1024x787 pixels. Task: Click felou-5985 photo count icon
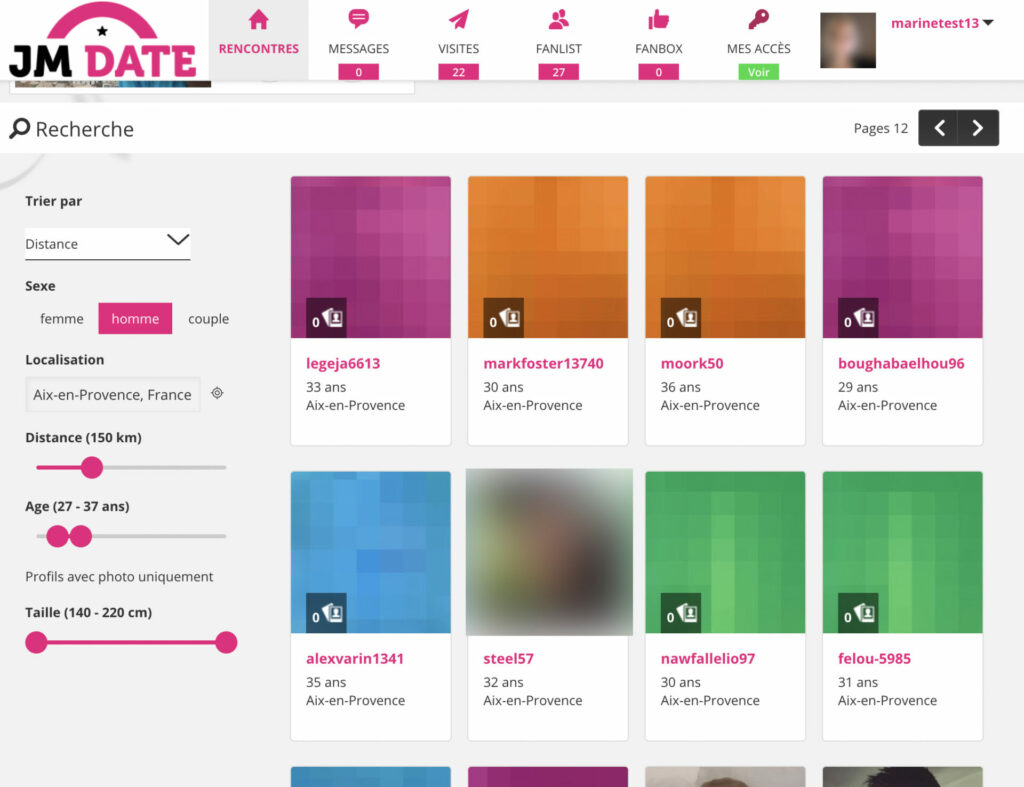point(858,613)
